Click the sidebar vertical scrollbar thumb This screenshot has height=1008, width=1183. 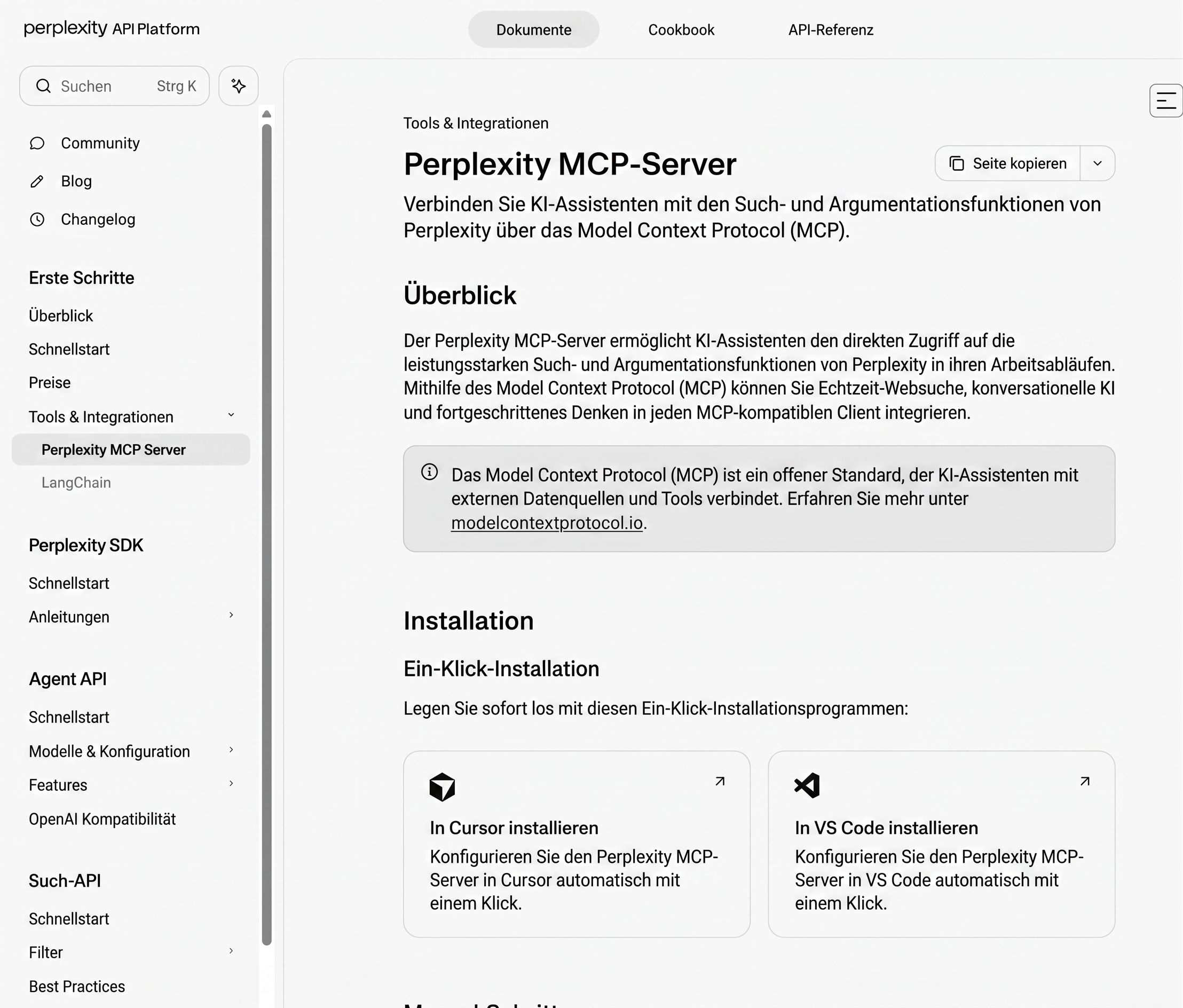click(x=266, y=534)
